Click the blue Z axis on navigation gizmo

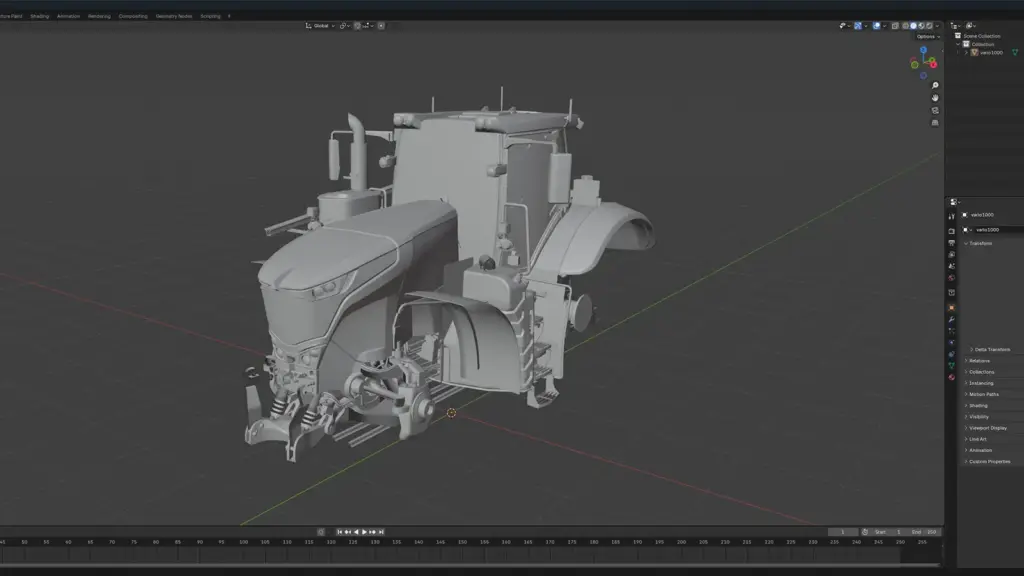point(923,49)
